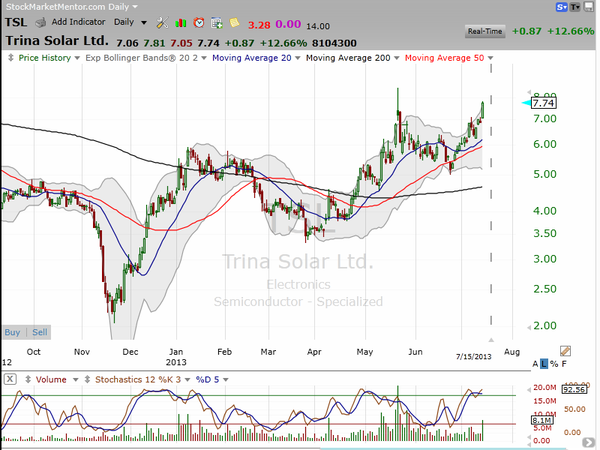Click Trina Solar Ltd. company name
600x450 pixels.
tap(57, 41)
